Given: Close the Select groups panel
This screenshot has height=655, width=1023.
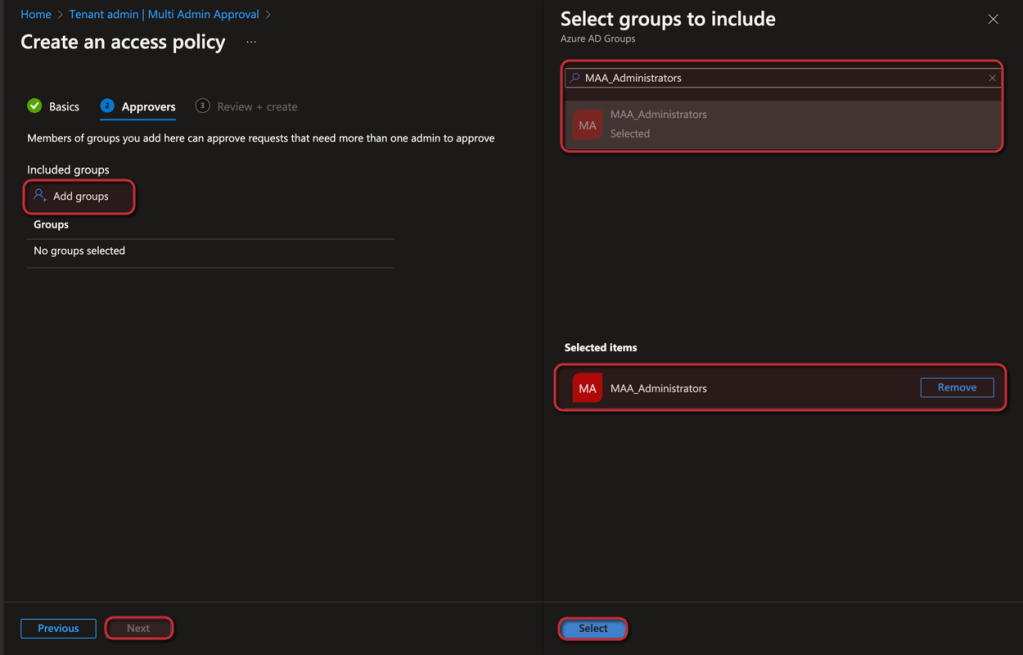Looking at the screenshot, I should click(x=993, y=19).
